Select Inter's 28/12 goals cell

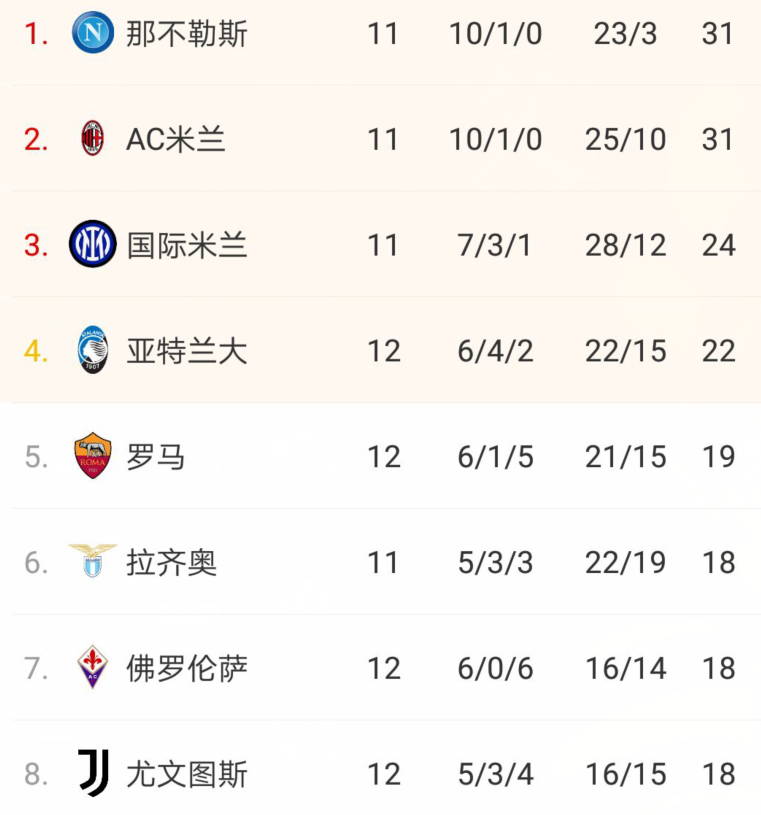pos(625,245)
